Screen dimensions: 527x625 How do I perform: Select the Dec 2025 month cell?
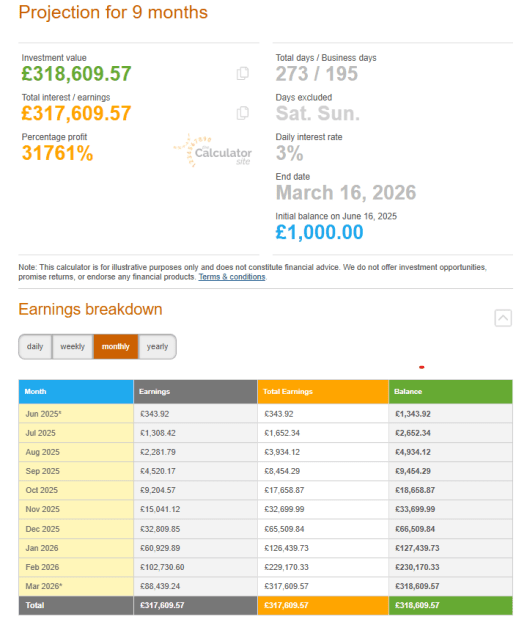click(76, 529)
